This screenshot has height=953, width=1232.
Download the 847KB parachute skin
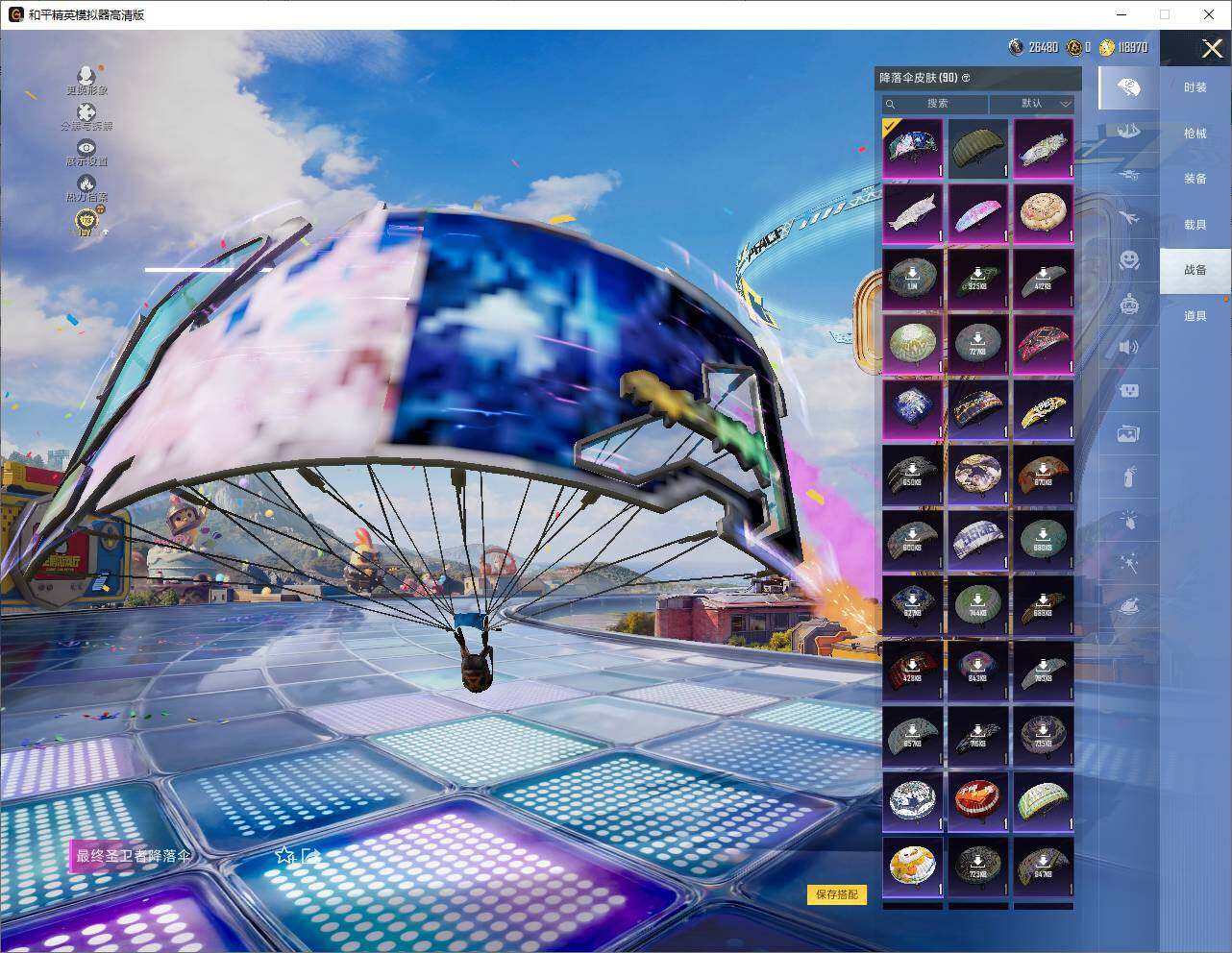[1044, 867]
